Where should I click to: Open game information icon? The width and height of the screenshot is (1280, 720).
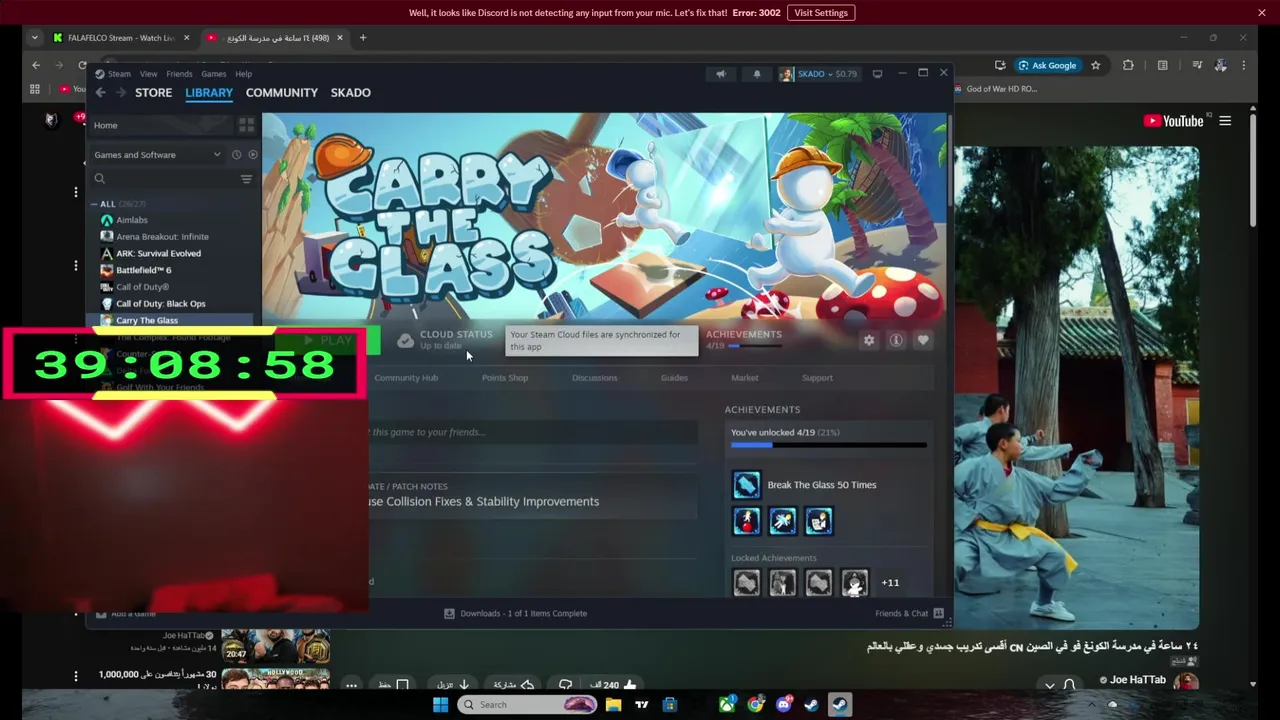(x=896, y=341)
